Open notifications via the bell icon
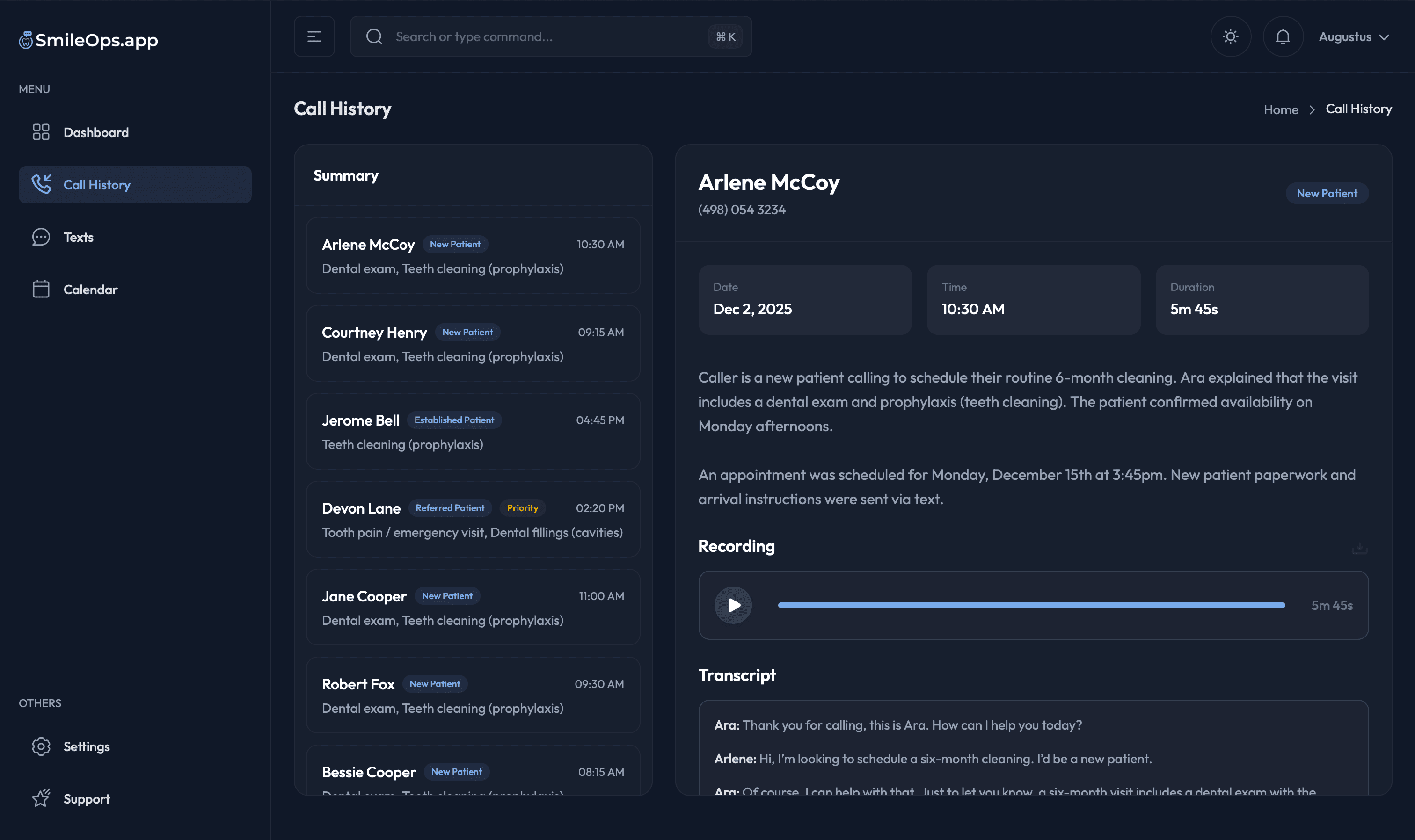1415x840 pixels. pyautogui.click(x=1283, y=36)
